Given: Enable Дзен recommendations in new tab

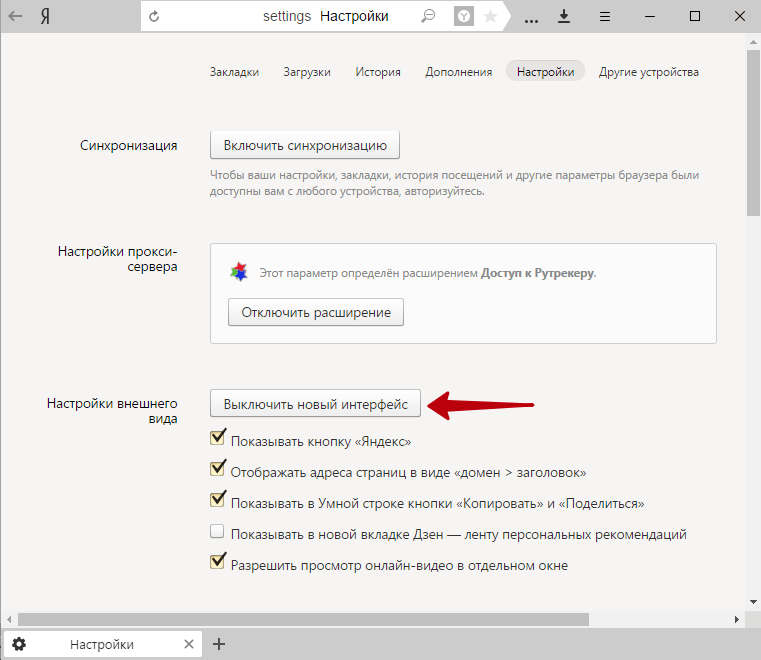Looking at the screenshot, I should coord(217,531).
